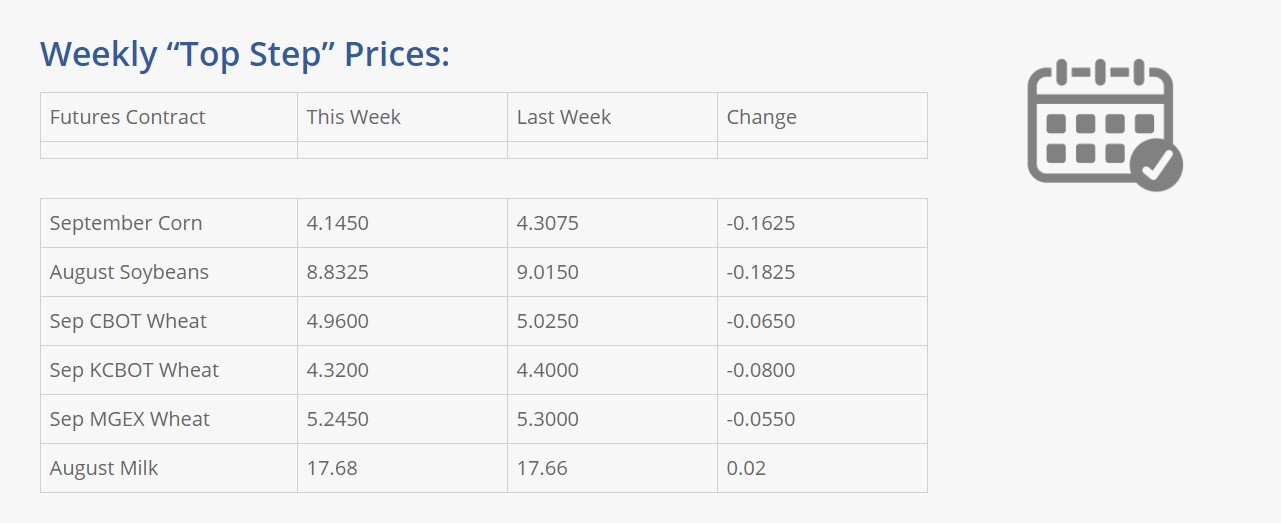
Task: Select the September Corn row label
Action: click(x=126, y=223)
